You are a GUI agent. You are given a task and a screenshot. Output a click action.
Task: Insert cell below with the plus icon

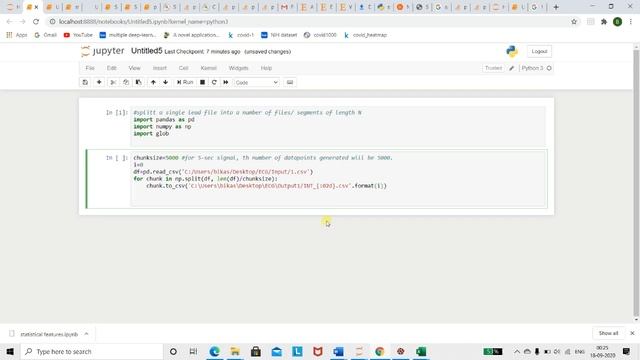click(99, 82)
